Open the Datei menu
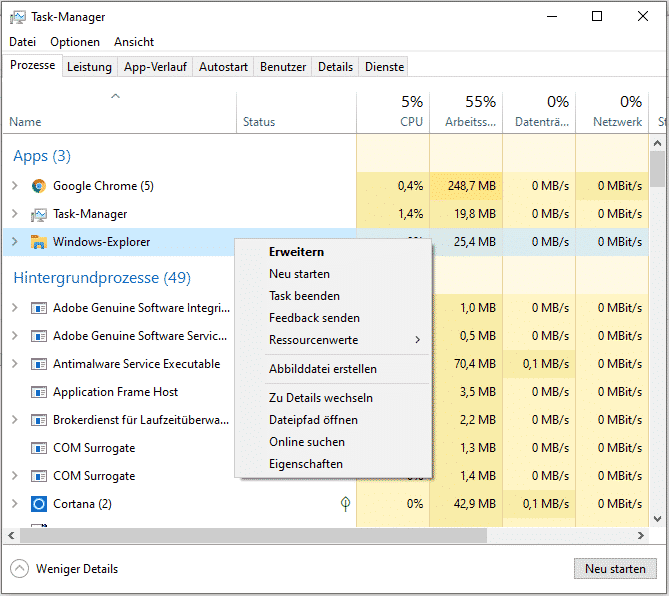This screenshot has height=596, width=669. point(23,42)
